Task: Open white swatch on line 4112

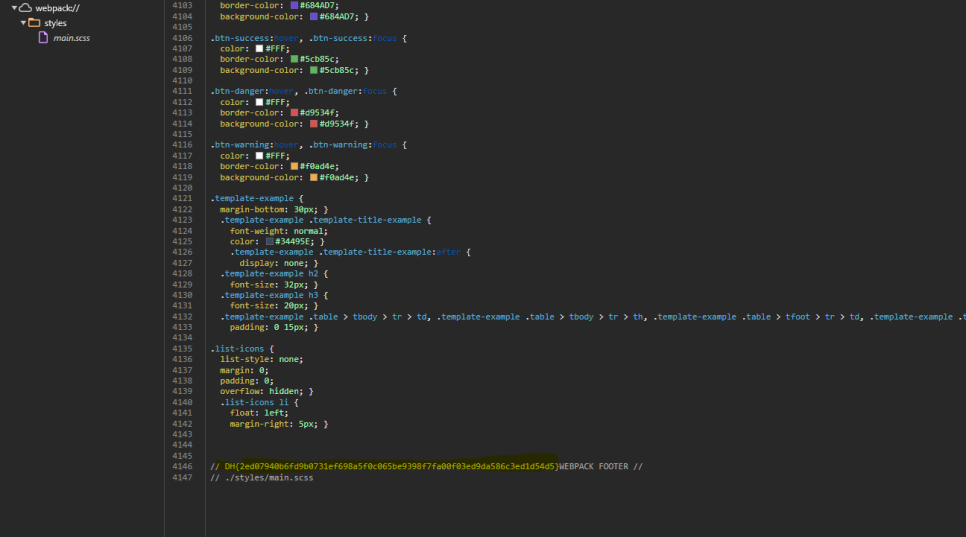Action: coord(259,102)
